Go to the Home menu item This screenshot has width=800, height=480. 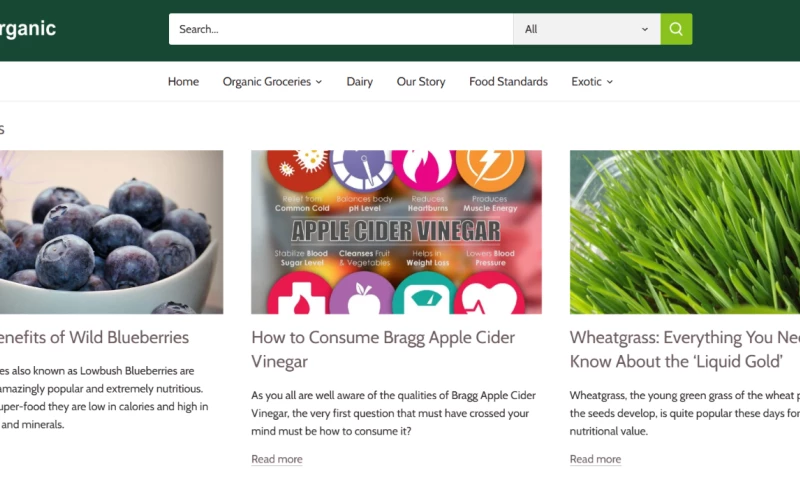183,82
